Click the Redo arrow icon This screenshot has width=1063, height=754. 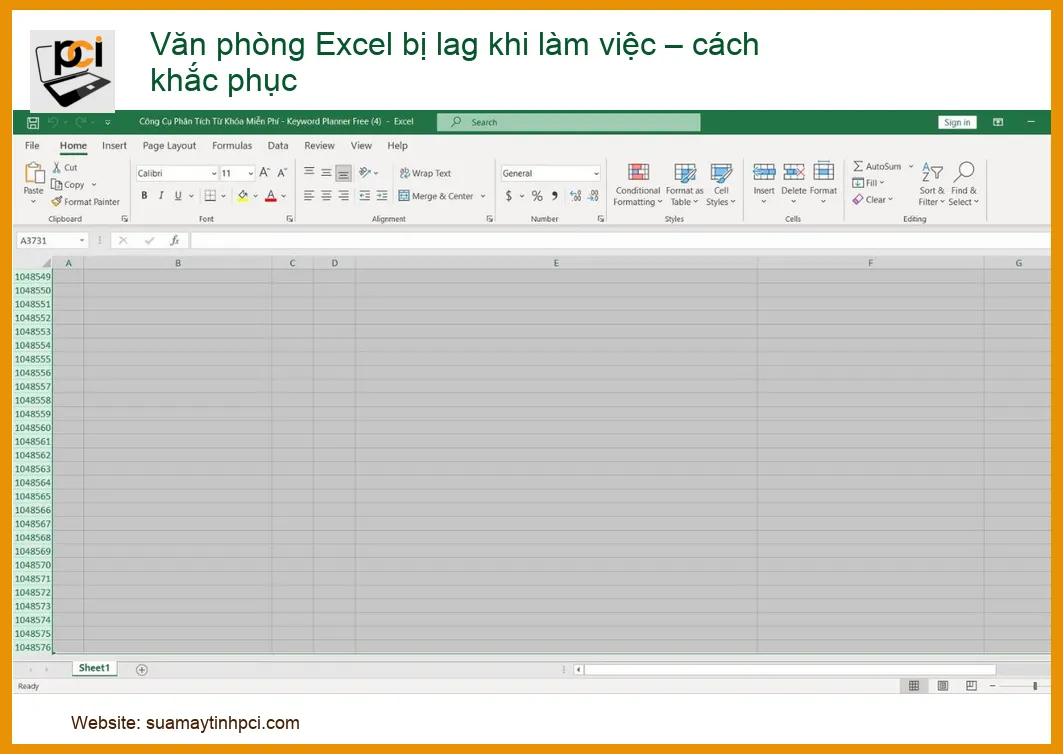pyautogui.click(x=81, y=122)
